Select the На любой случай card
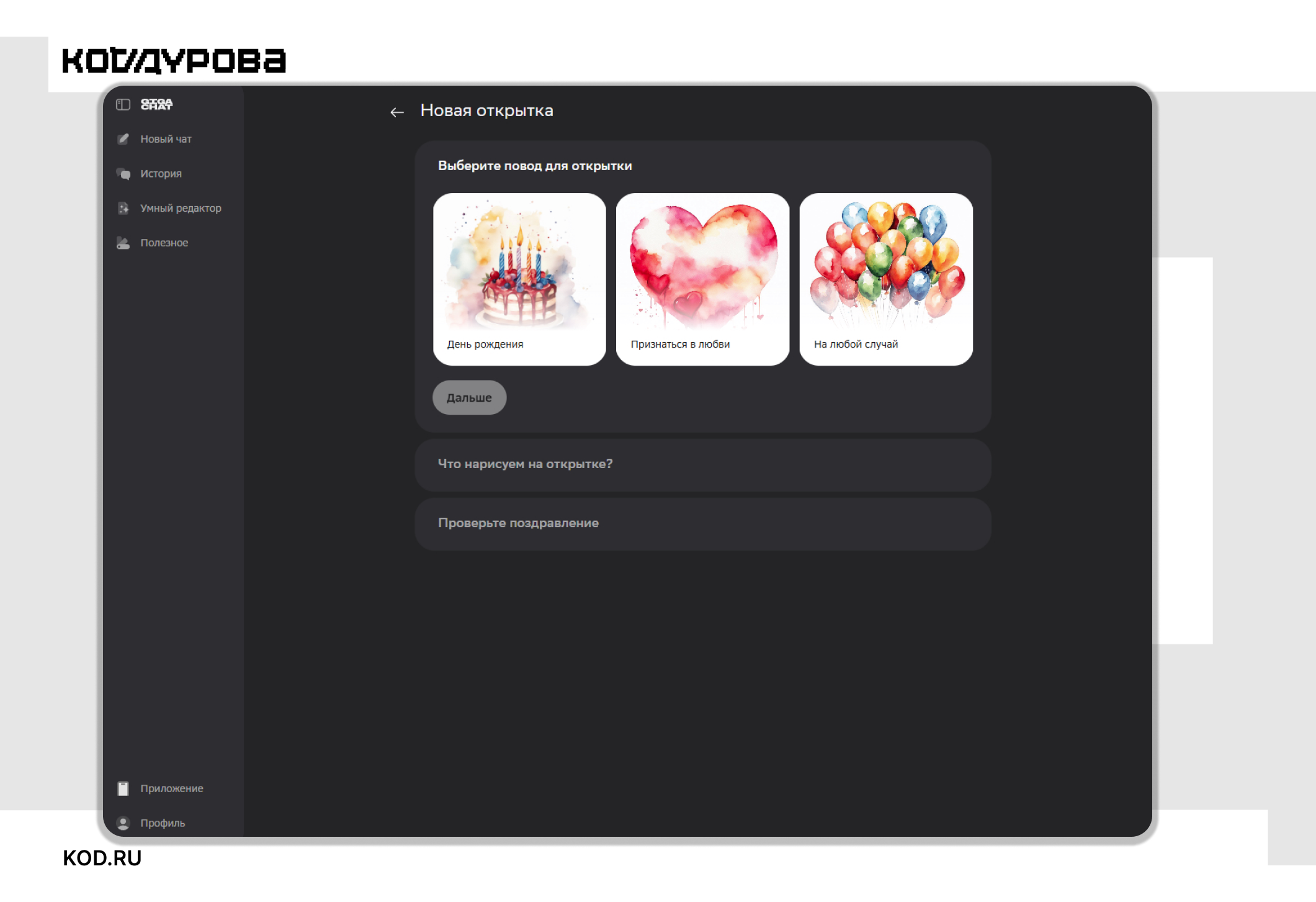1316x902 pixels. pyautogui.click(x=886, y=279)
